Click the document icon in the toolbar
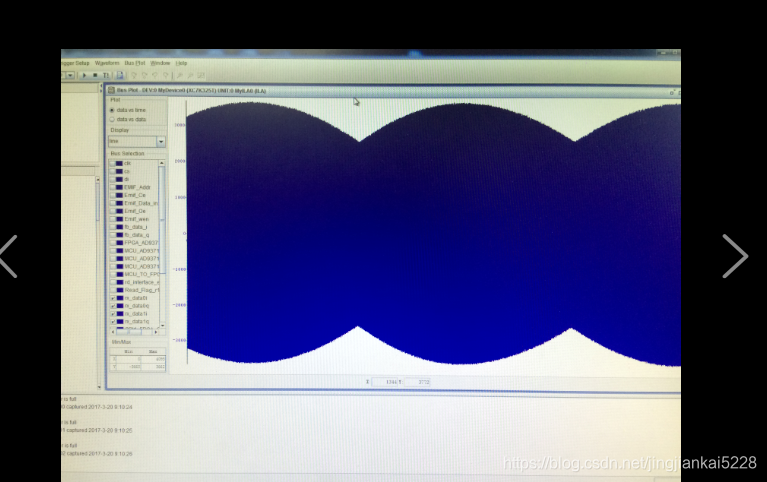Screen dimensions: 767x482 pyautogui.click(x=120, y=75)
